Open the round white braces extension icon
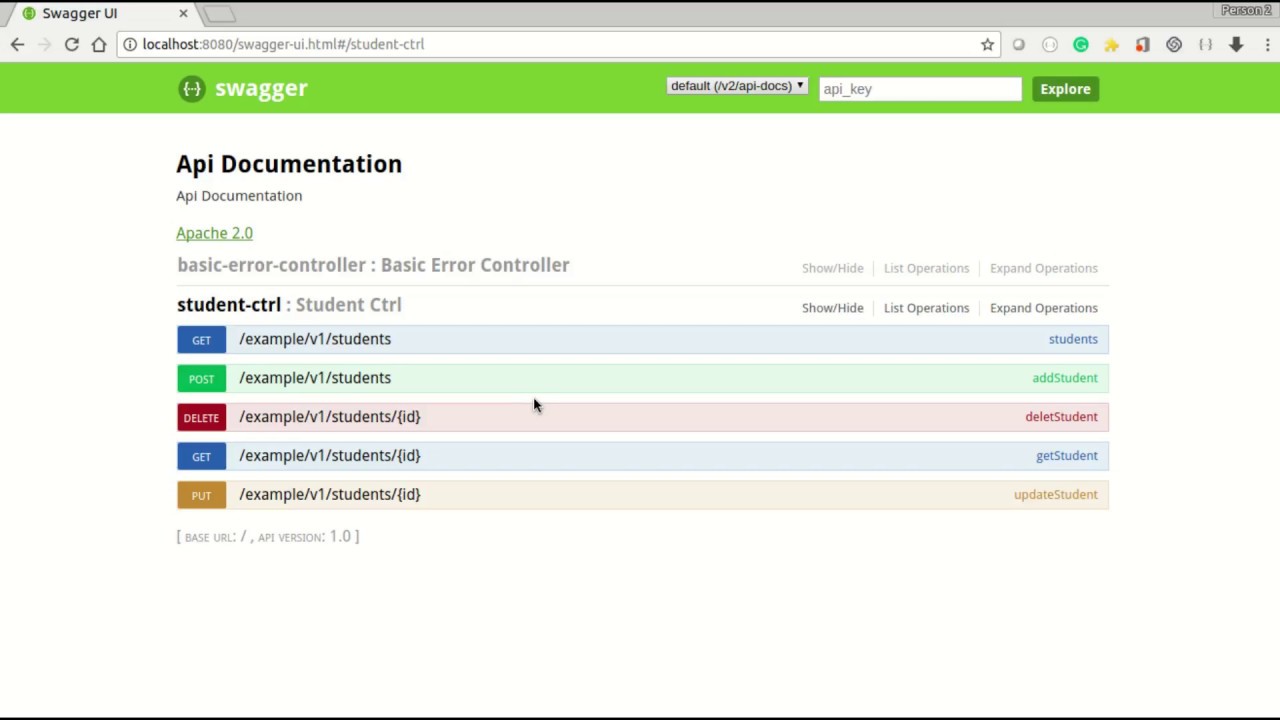This screenshot has width=1280, height=720. click(x=1050, y=44)
